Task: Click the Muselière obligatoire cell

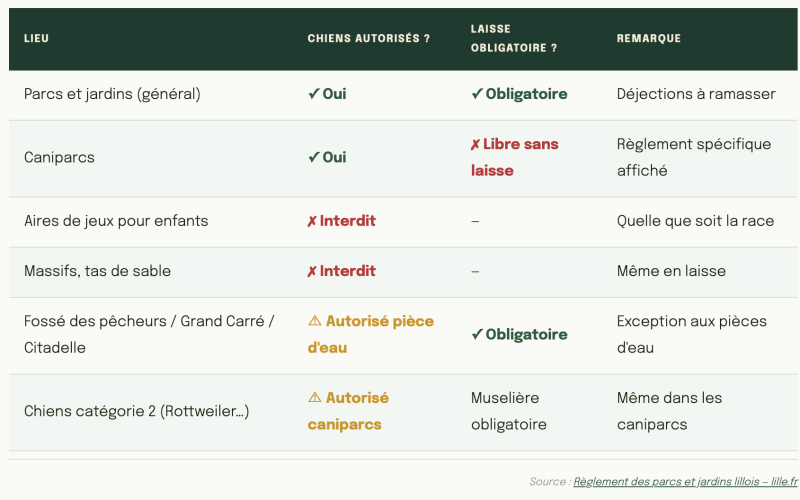Action: pos(509,411)
